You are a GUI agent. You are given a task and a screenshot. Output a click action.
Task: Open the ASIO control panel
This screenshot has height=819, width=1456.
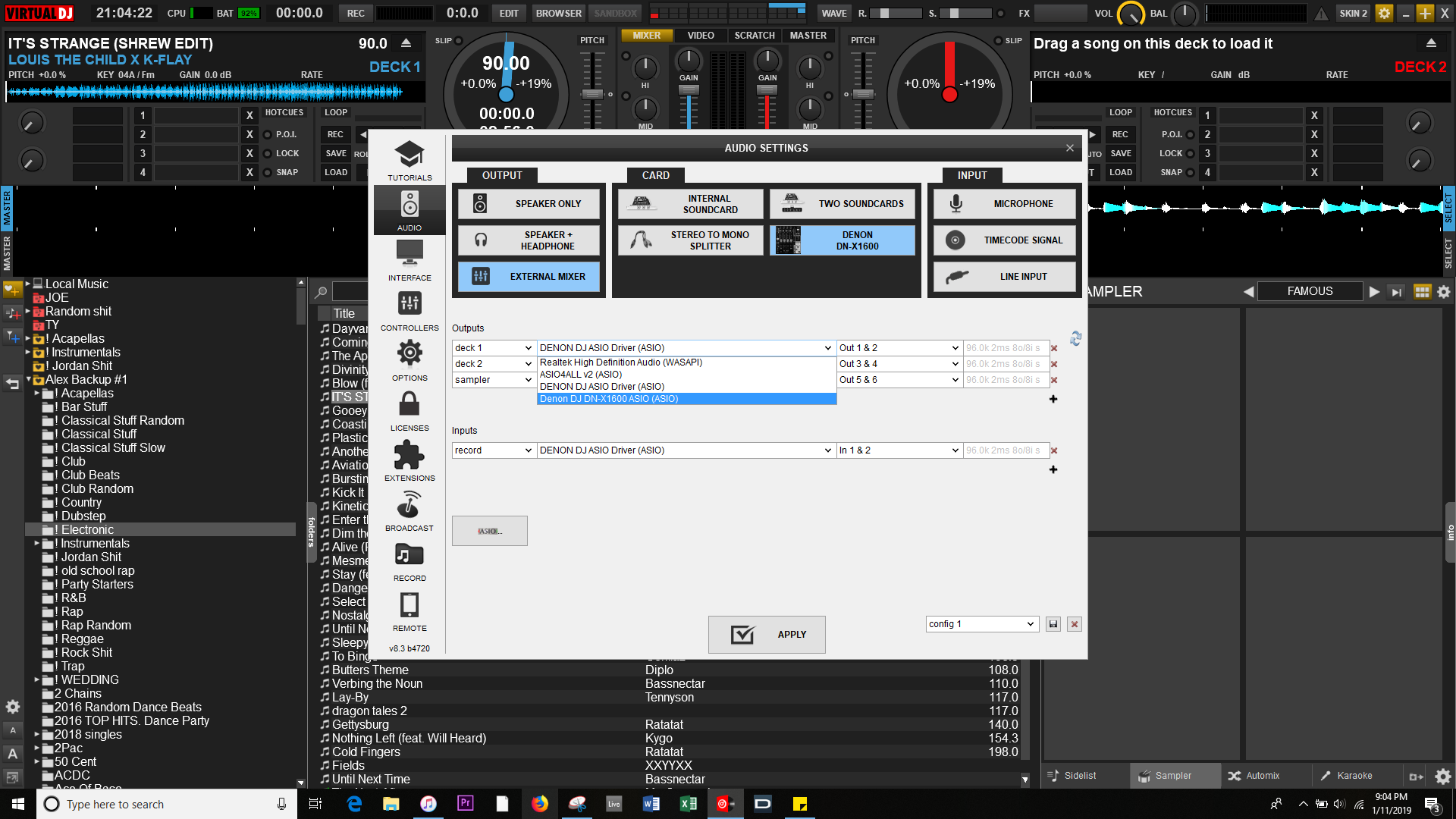[x=490, y=531]
